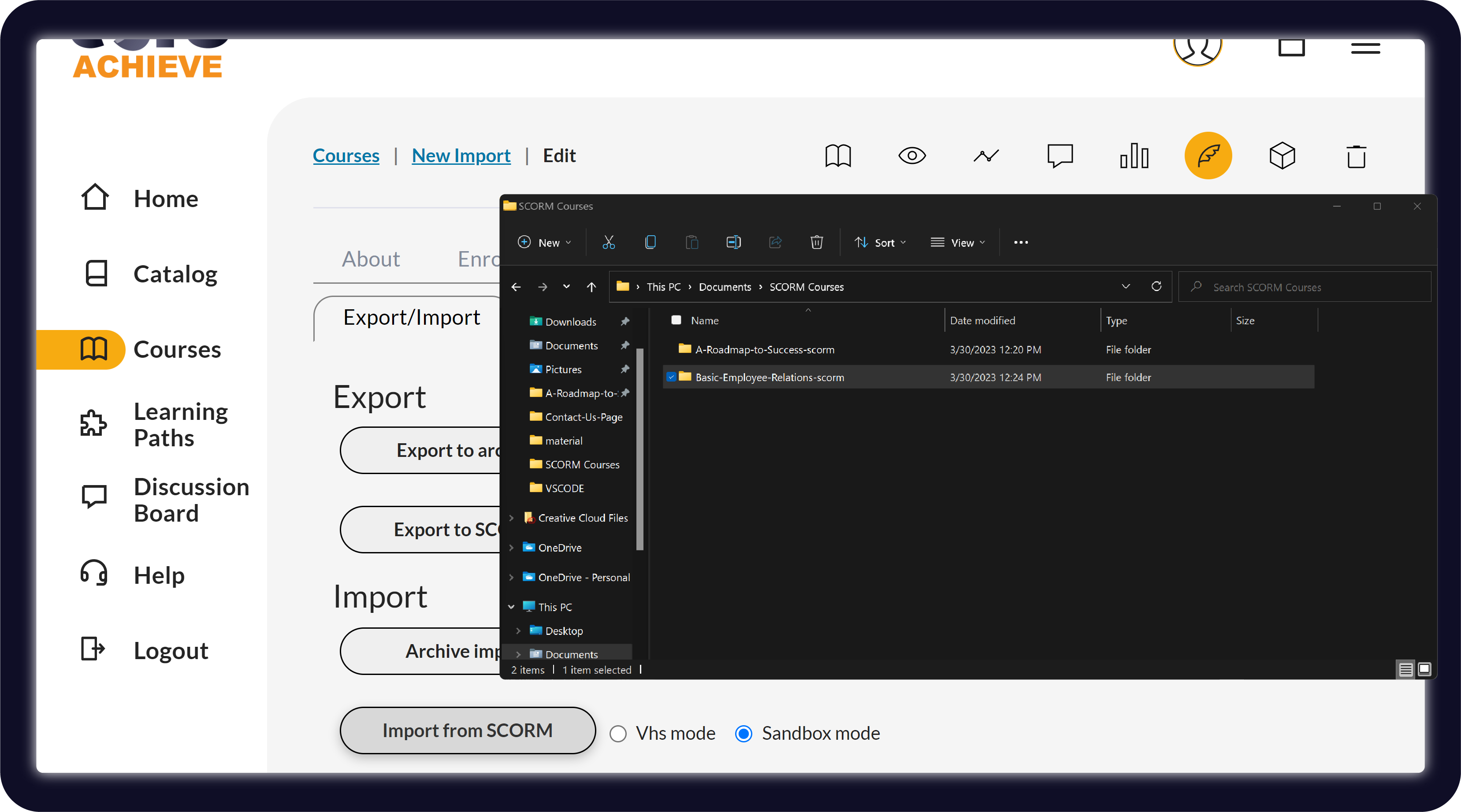Viewport: 1461px width, 812px height.
Task: Expand the first OneDrive tree node
Action: [511, 548]
